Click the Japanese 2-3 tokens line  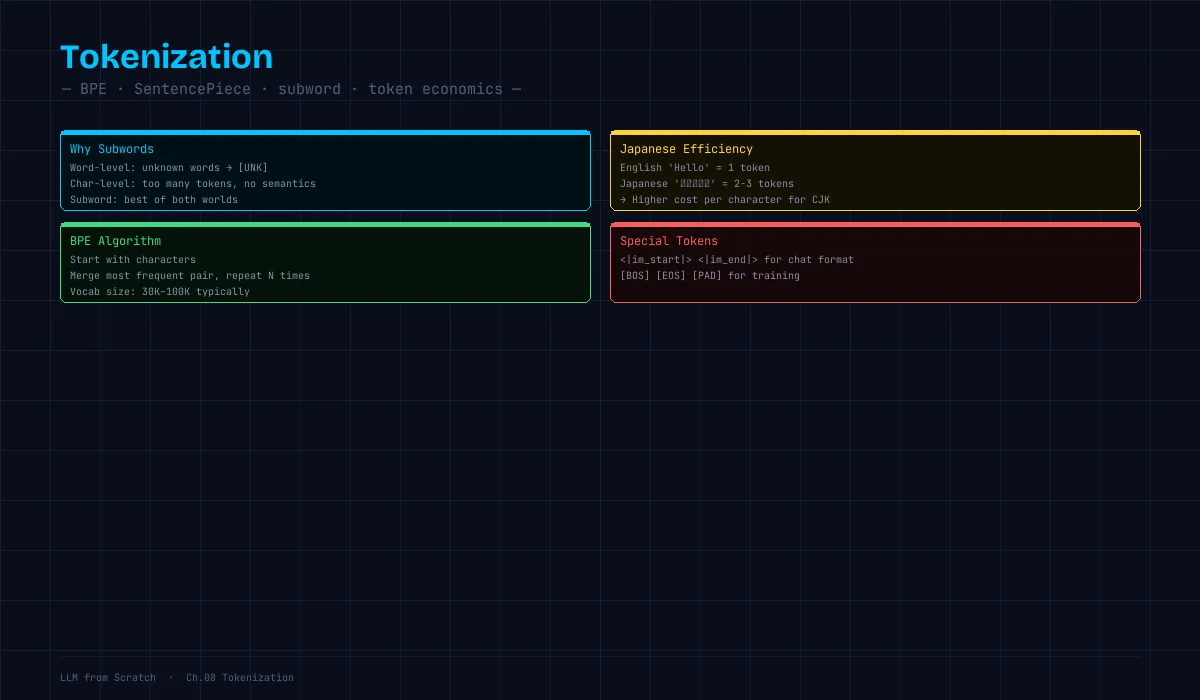pyautogui.click(x=707, y=184)
